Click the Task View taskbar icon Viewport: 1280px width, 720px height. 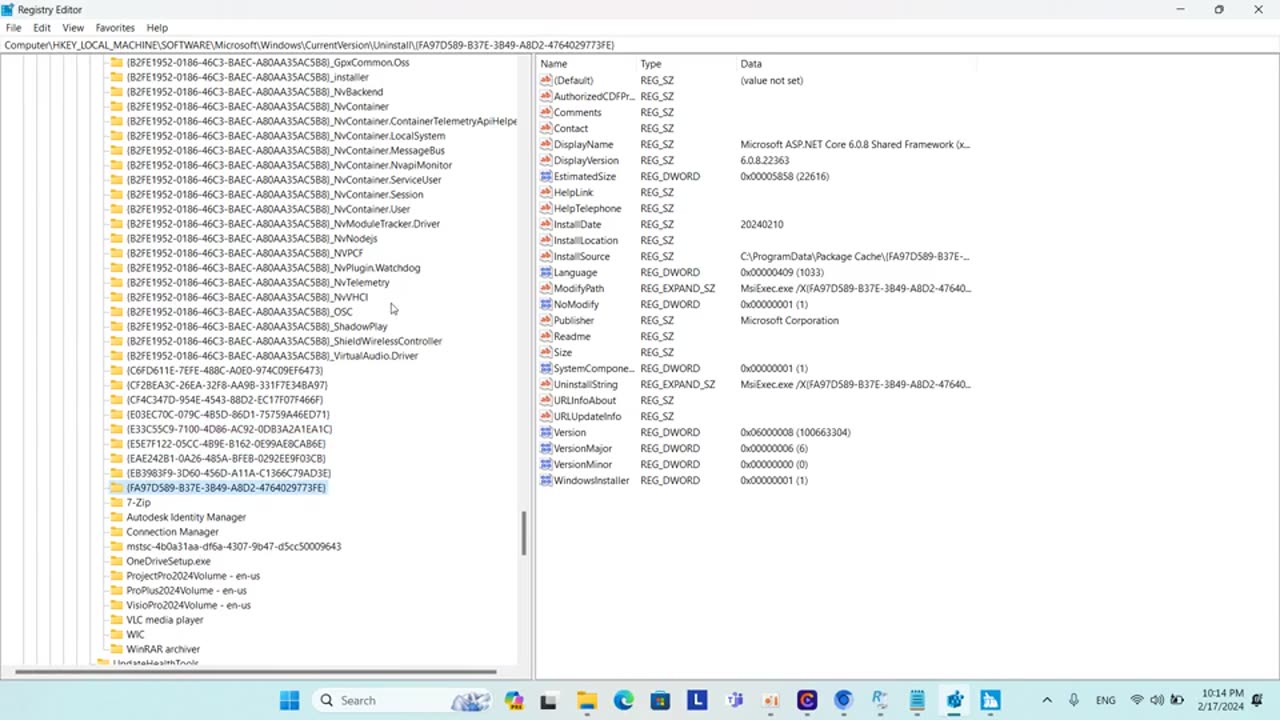click(548, 700)
